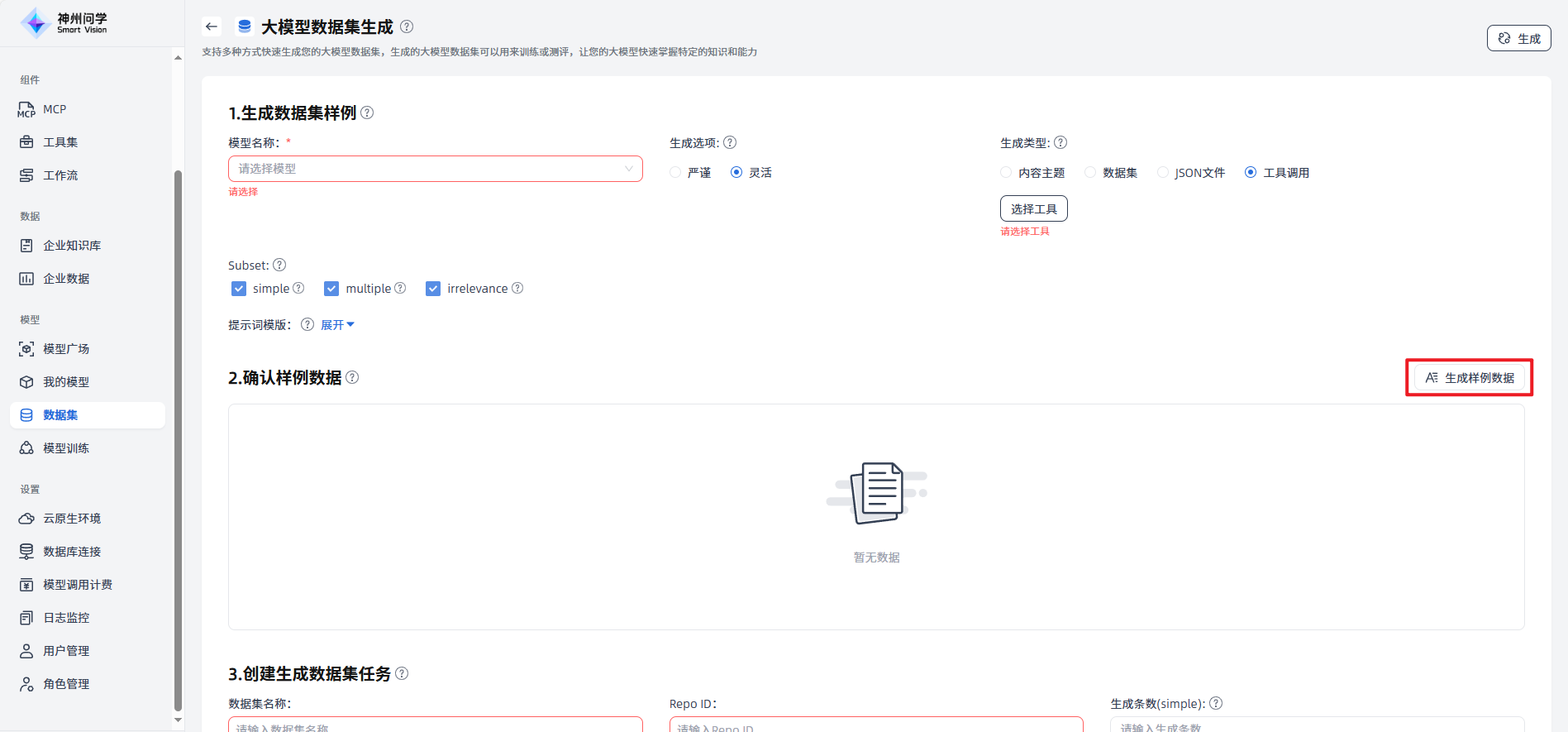
Task: Click help icon next to 提示词模版
Action: [x=307, y=324]
